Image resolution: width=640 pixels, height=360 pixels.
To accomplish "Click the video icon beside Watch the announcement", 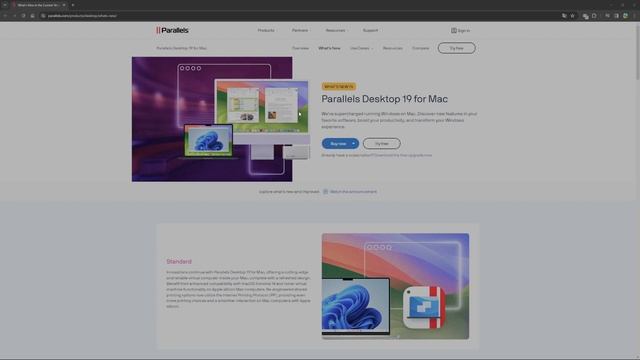I will [326, 191].
